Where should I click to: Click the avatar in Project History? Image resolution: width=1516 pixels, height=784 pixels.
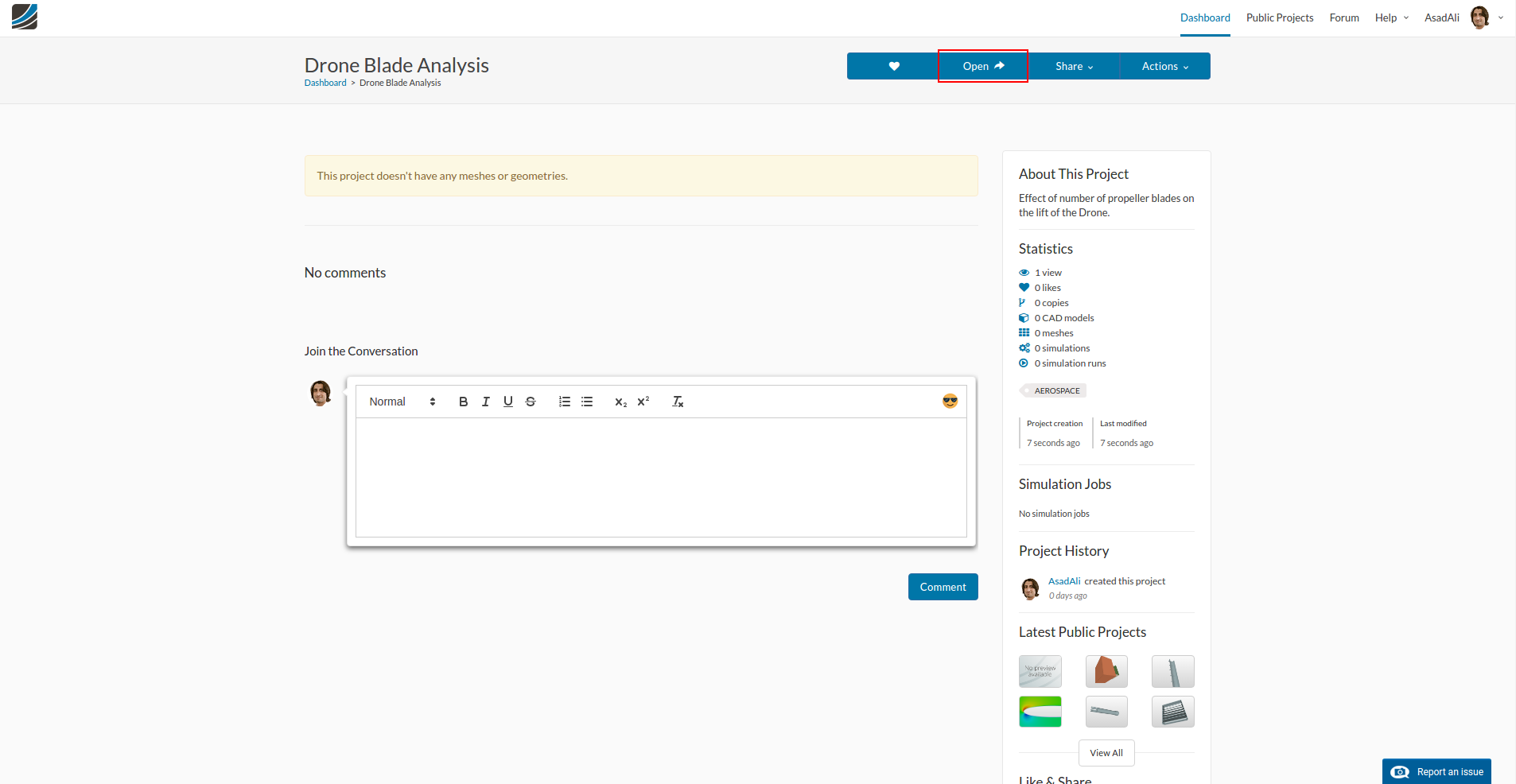point(1031,588)
